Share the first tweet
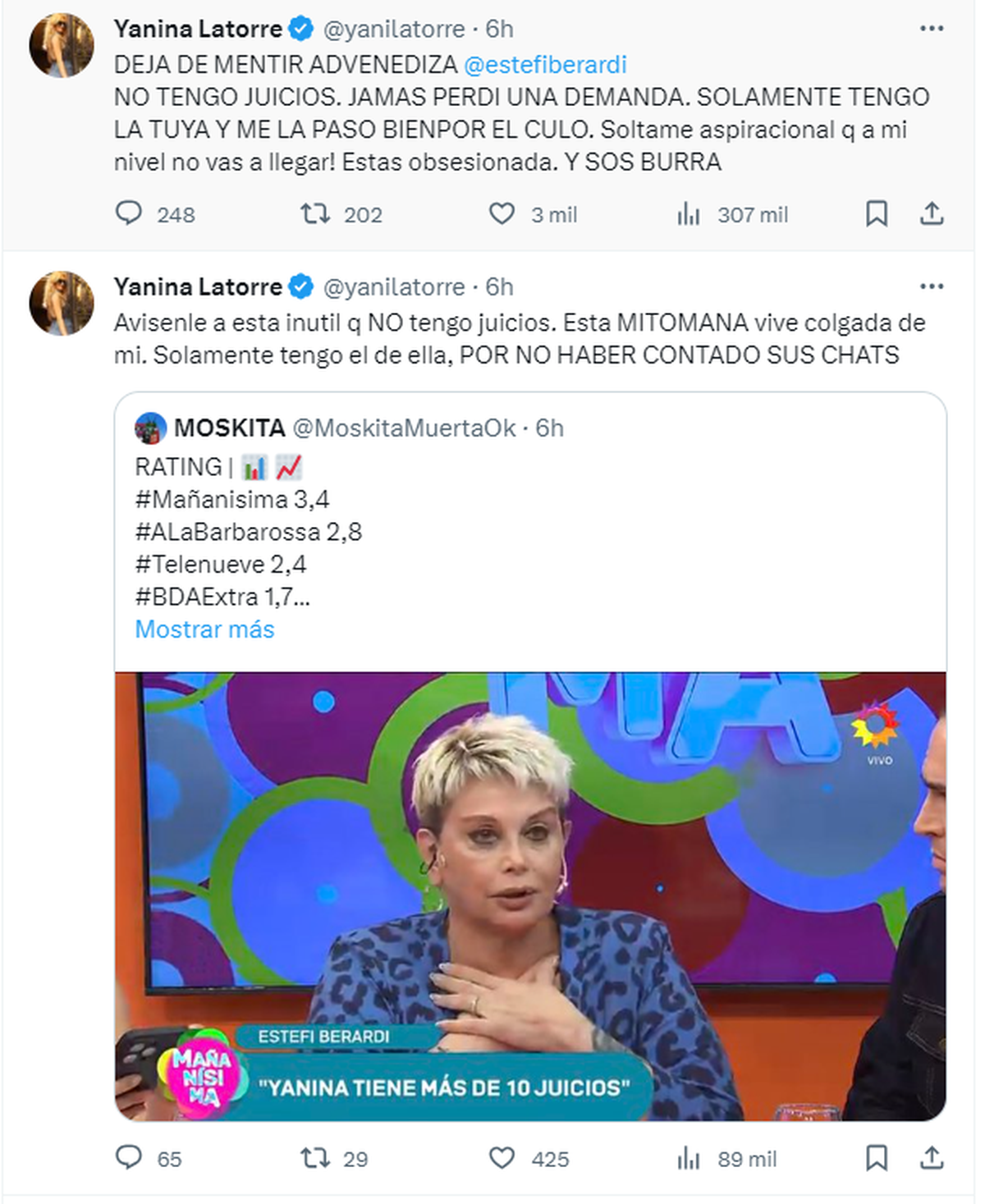This screenshot has height=1204, width=985. [x=931, y=214]
